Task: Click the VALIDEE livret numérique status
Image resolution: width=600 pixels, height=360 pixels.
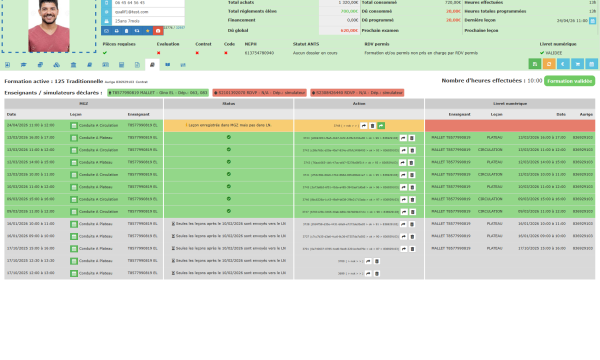Action: coord(551,53)
